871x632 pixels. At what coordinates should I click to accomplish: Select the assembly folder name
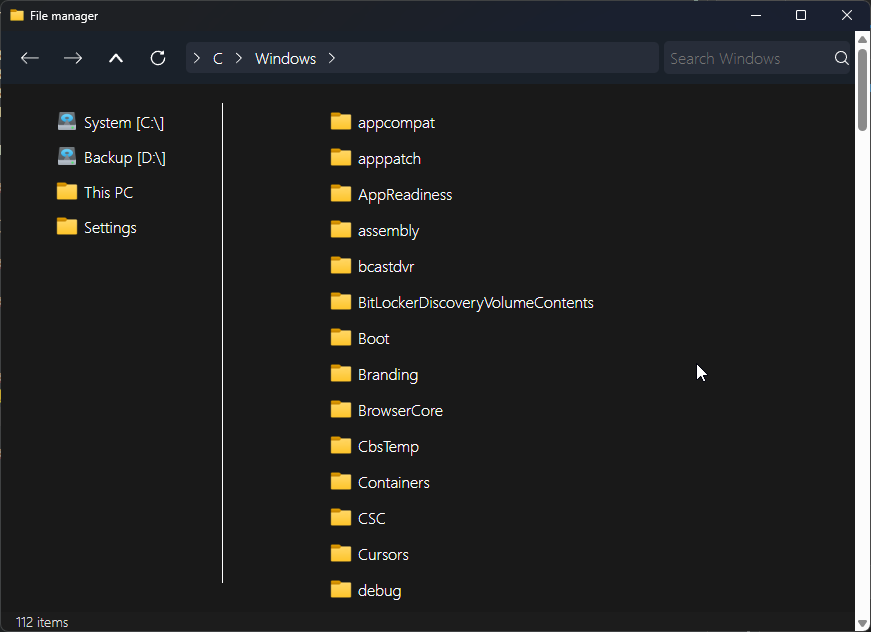[x=388, y=230]
